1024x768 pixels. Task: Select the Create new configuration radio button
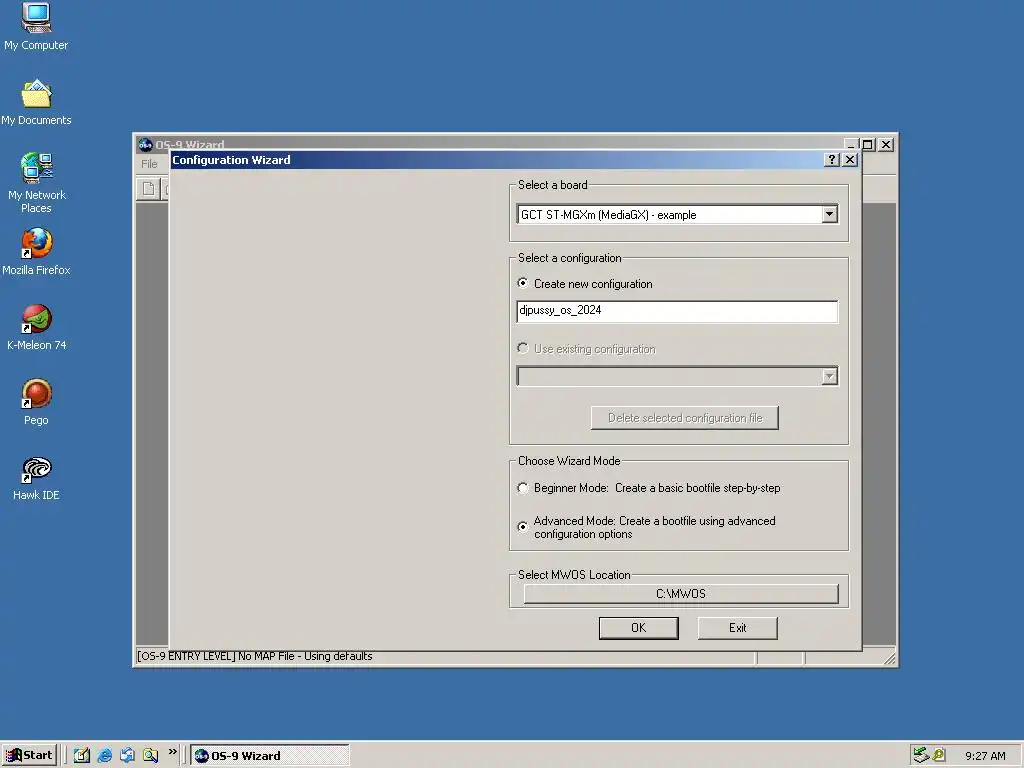[x=522, y=283]
